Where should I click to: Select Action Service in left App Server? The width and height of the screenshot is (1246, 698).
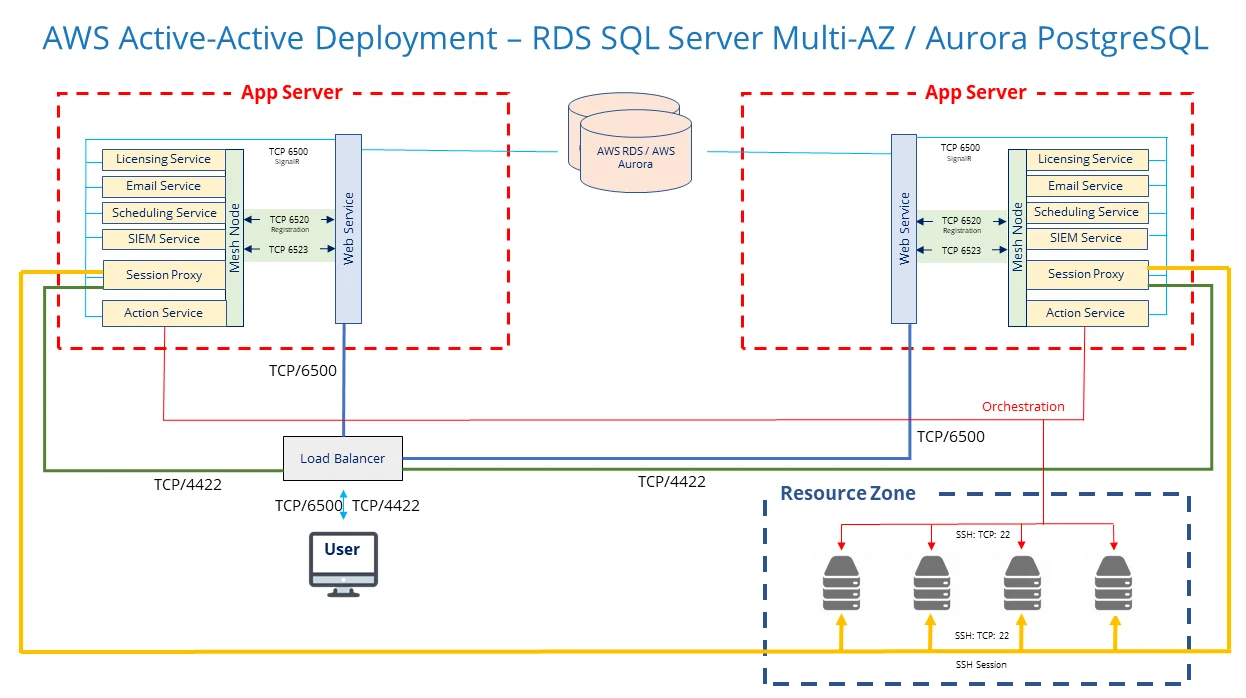coord(164,313)
